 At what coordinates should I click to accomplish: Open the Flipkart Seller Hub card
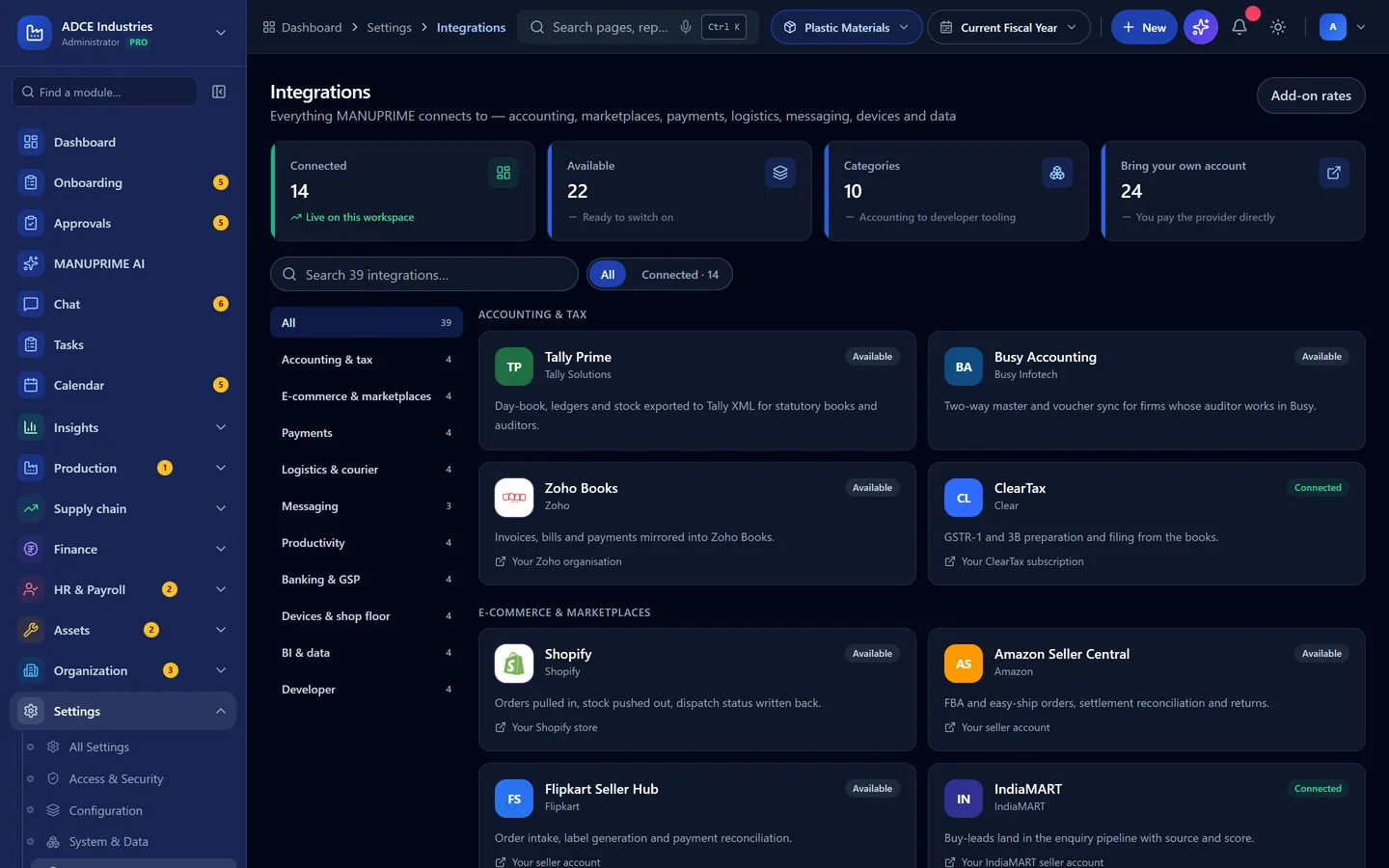(x=697, y=816)
